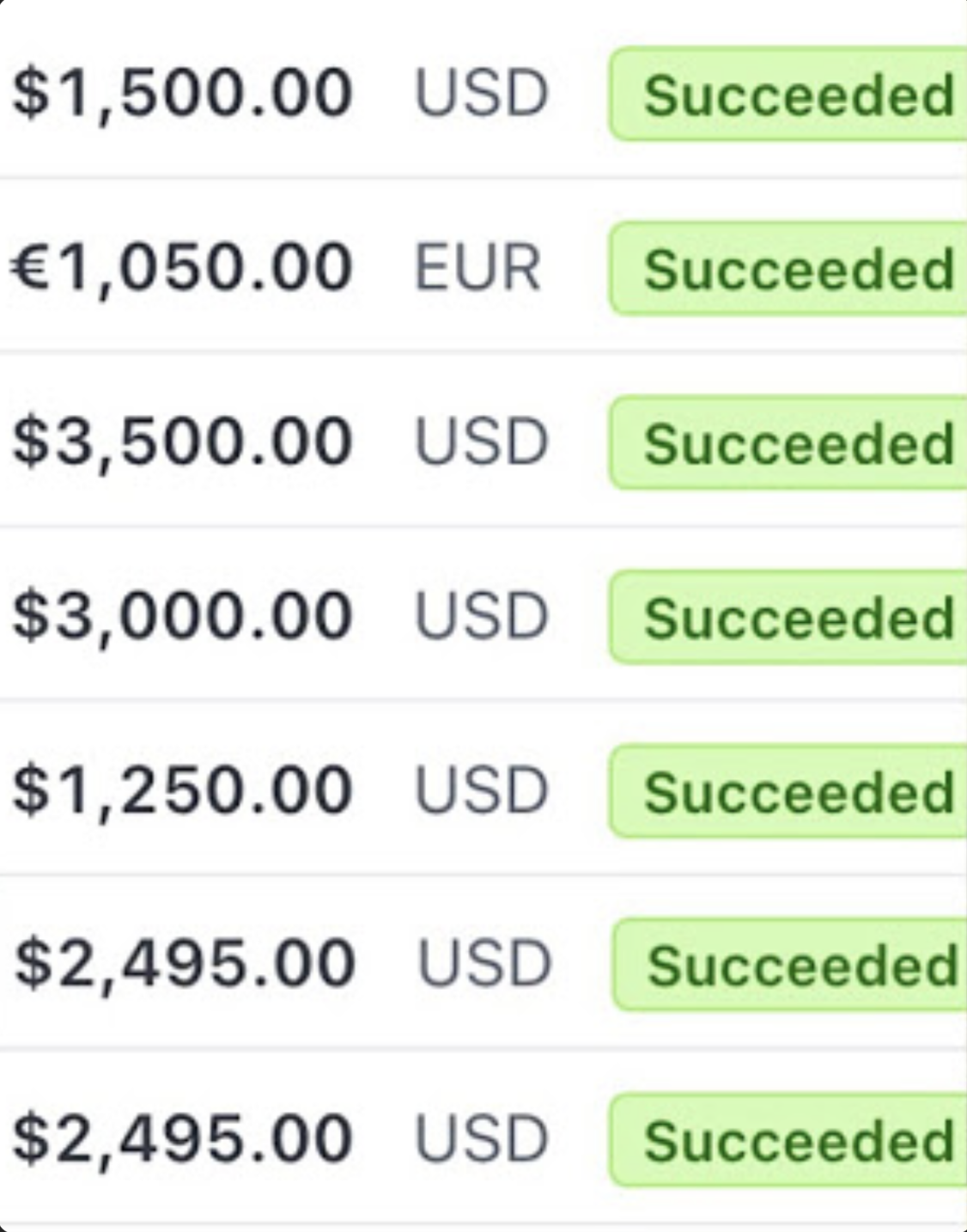The height and width of the screenshot is (1232, 967).
Task: Click the $1,500.00 payment amount
Action: [x=182, y=93]
